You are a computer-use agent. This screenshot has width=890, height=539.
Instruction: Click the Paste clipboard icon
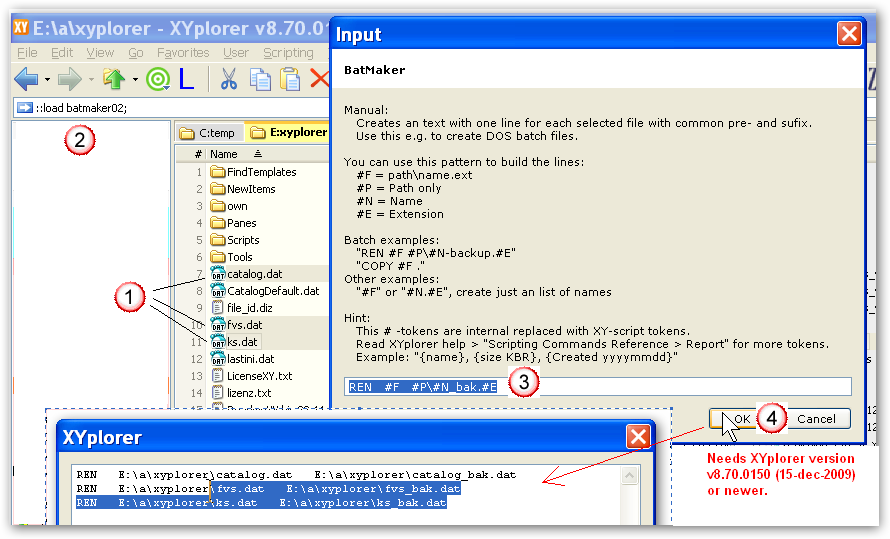(x=290, y=79)
